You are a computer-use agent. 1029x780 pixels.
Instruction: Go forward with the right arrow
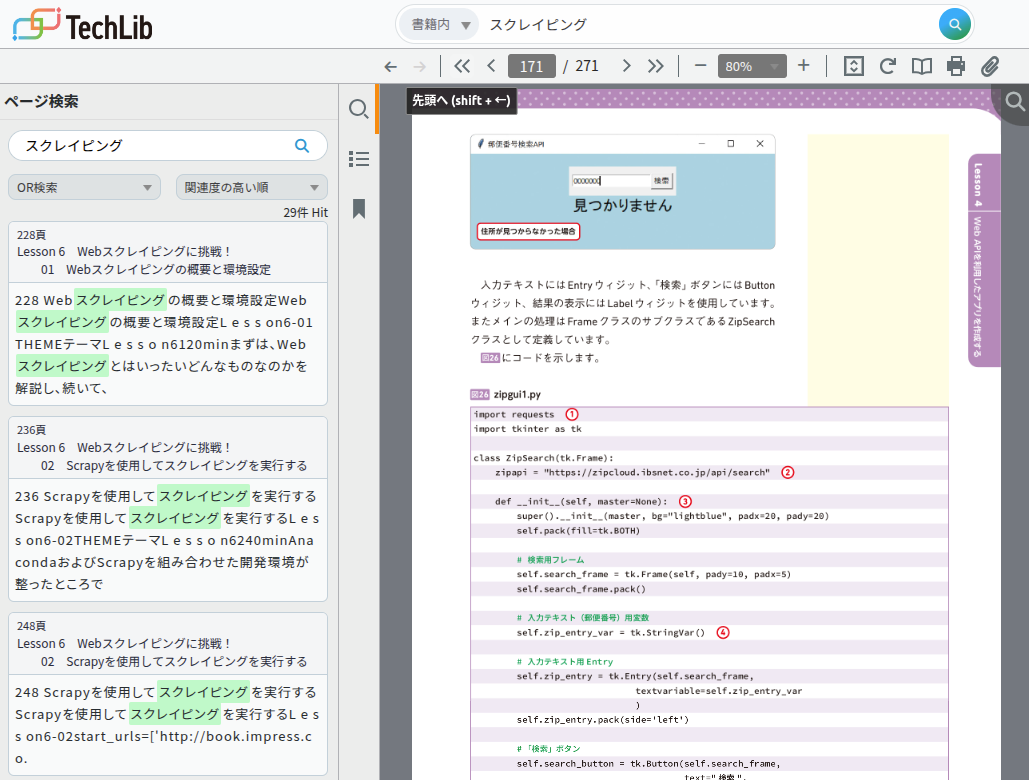click(x=419, y=66)
